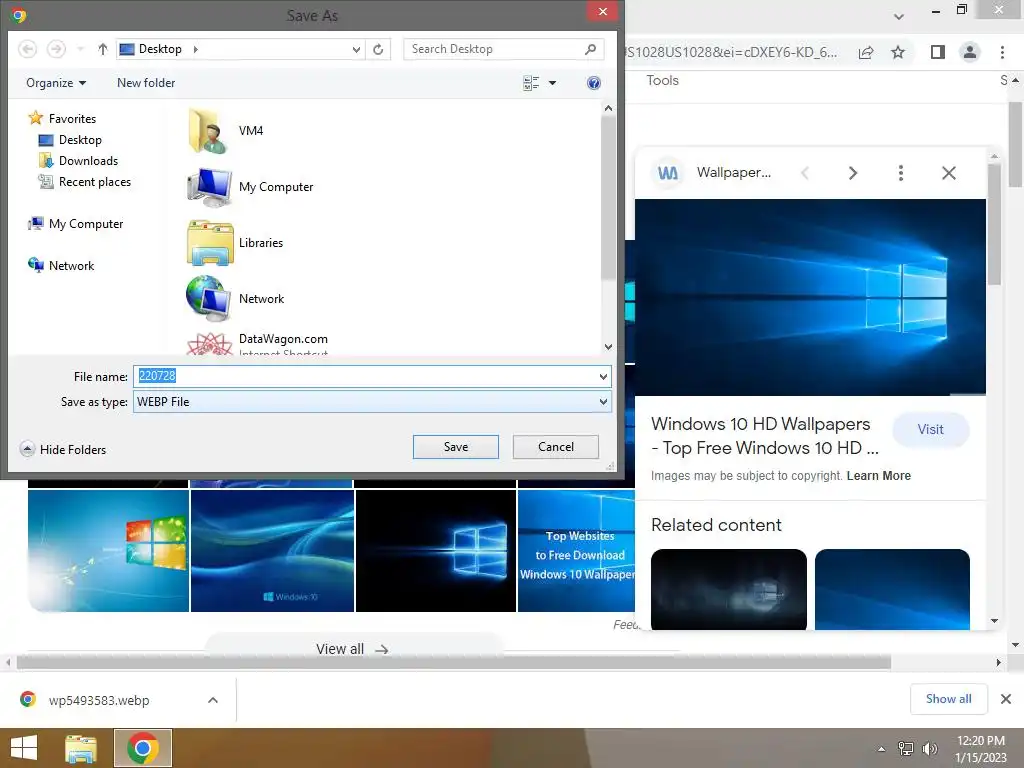Open File Explorer from taskbar
1024x768 pixels.
[x=81, y=748]
